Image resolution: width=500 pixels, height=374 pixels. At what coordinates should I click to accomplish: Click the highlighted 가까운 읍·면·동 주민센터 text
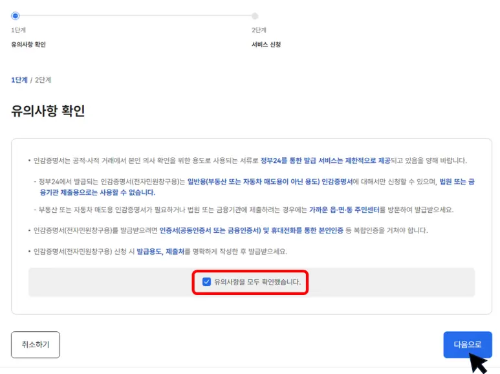pyautogui.click(x=344, y=210)
